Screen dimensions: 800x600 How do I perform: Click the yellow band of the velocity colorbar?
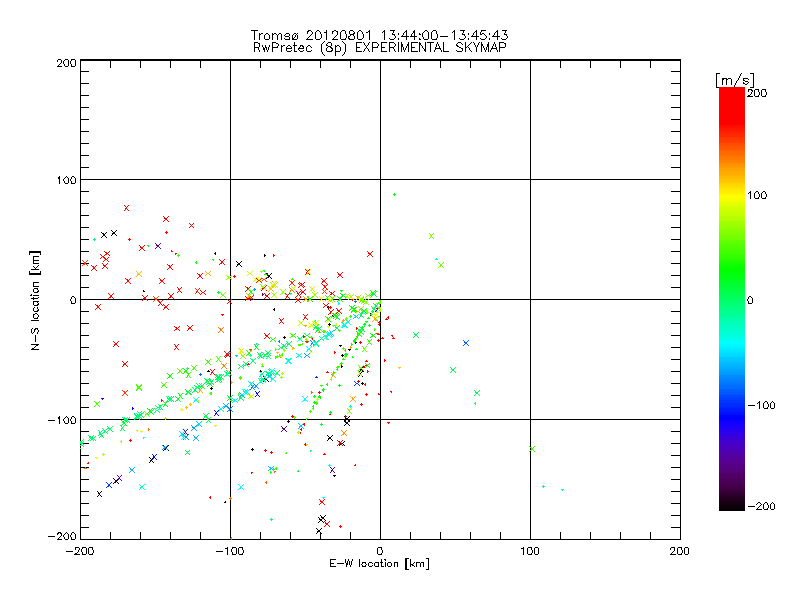point(732,196)
